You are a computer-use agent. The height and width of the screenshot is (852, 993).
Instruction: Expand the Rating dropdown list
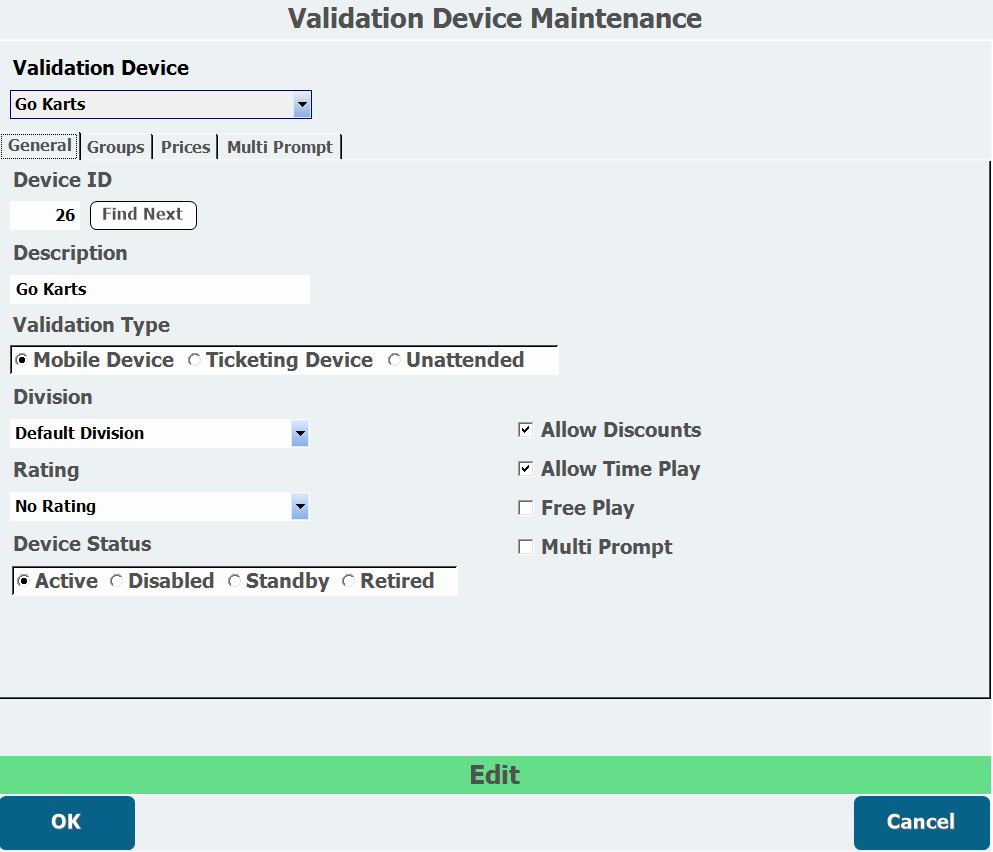click(299, 507)
